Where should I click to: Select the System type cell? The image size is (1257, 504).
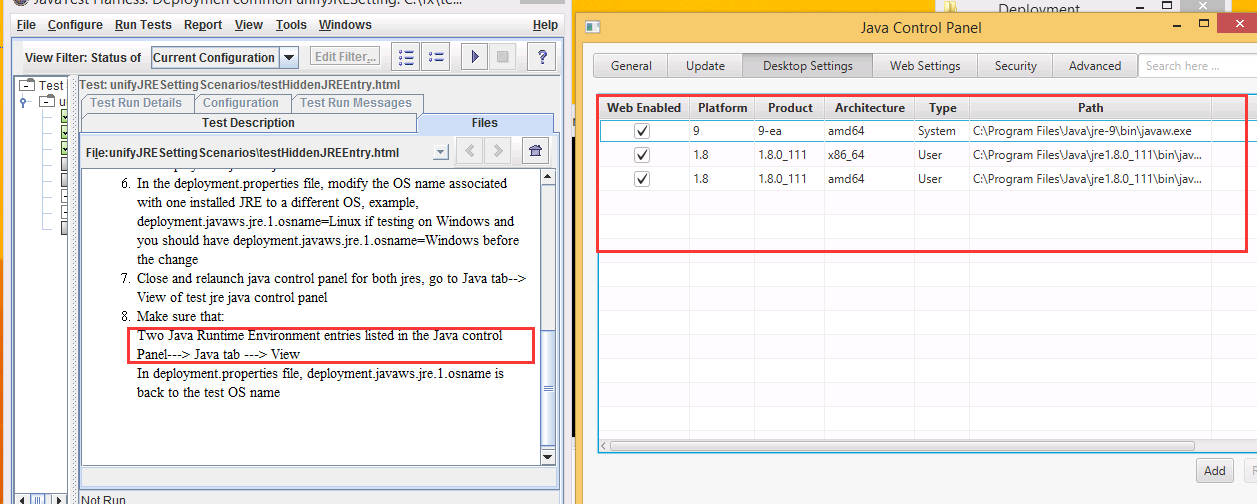pyautogui.click(x=942, y=131)
